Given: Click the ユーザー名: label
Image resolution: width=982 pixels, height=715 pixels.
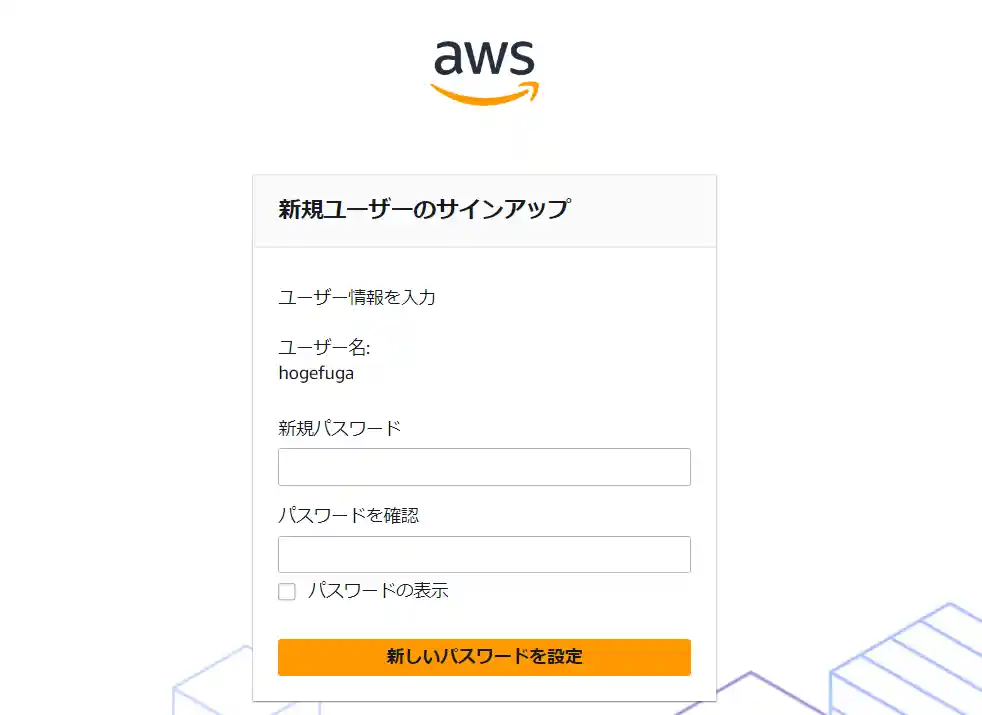Looking at the screenshot, I should [x=324, y=348].
